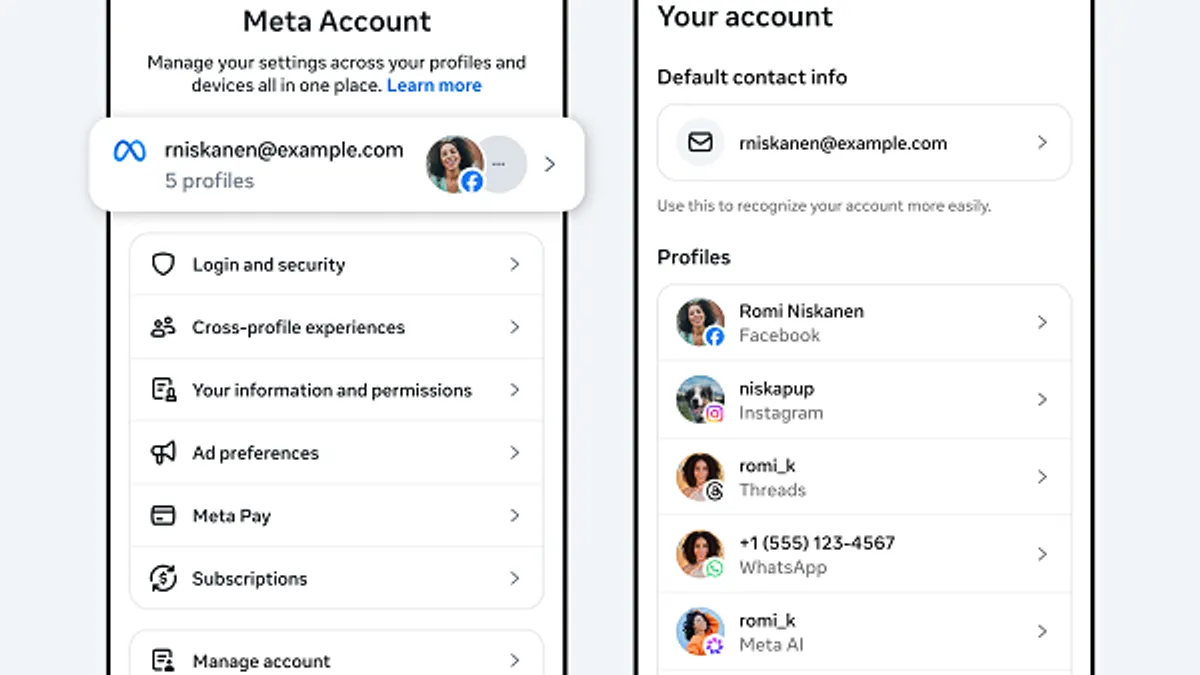Click the Your information and permissions icon
Viewport: 1200px width, 675px height.
coord(163,390)
